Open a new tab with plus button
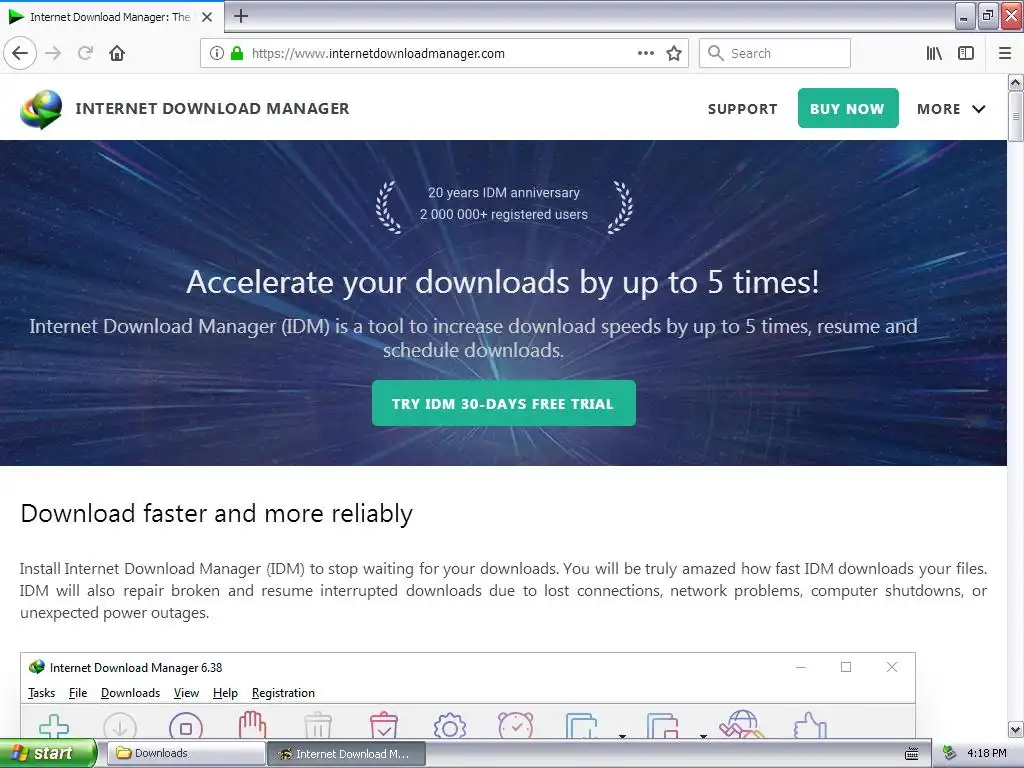Screen dimensions: 1024x768 [x=241, y=16]
